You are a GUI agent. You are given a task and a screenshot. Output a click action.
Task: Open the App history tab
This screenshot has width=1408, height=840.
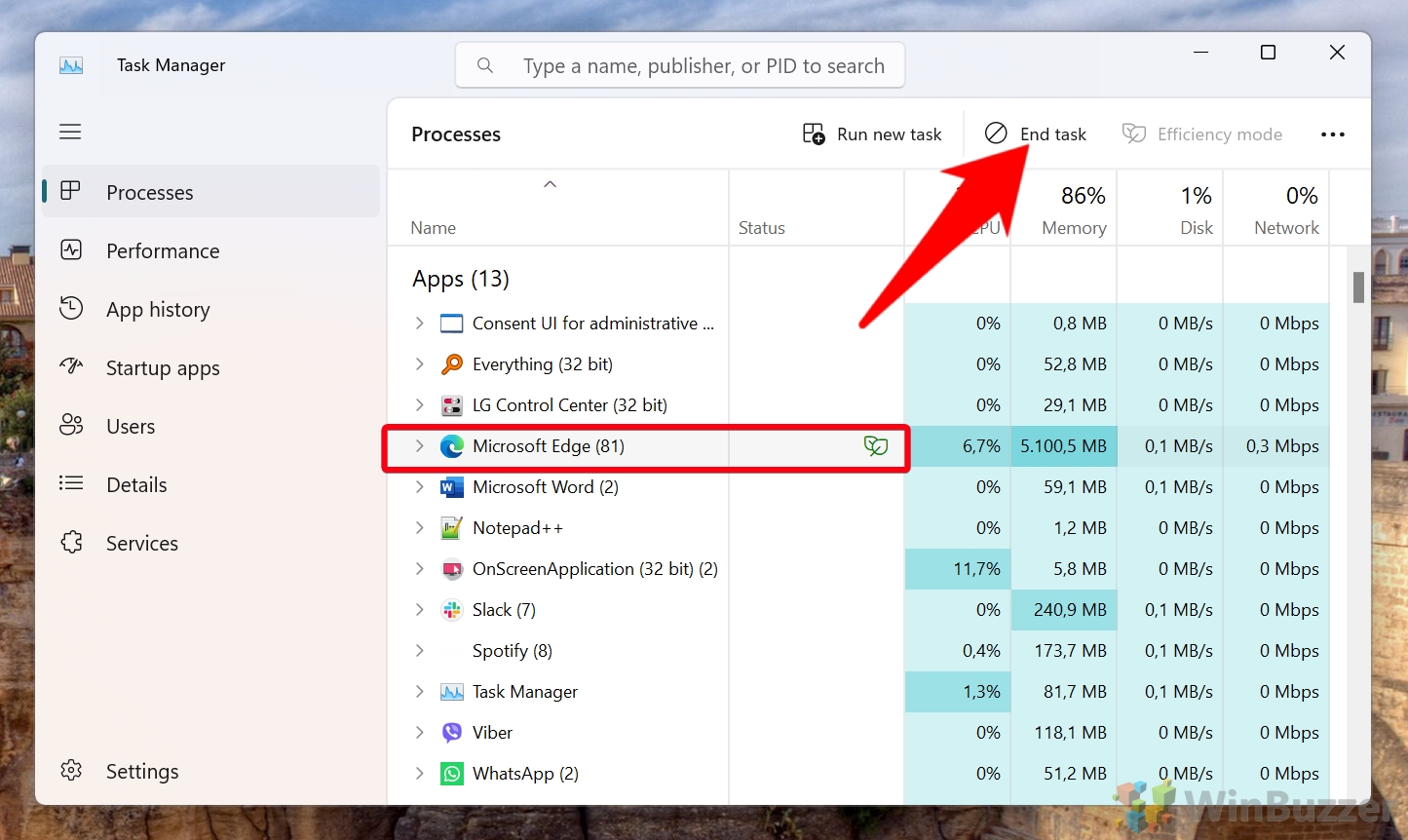[x=211, y=309]
